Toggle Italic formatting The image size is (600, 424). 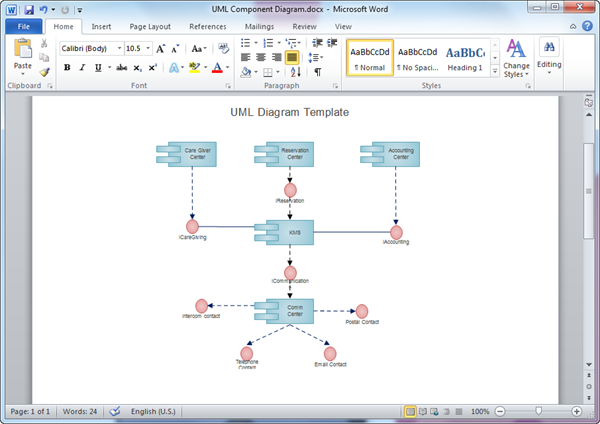click(x=83, y=68)
